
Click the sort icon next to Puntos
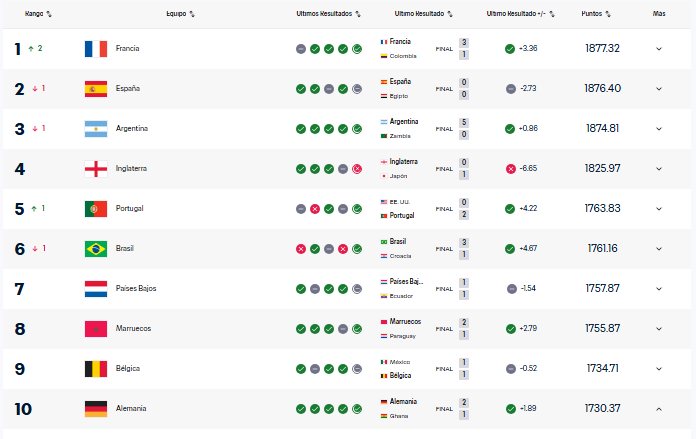click(x=608, y=15)
